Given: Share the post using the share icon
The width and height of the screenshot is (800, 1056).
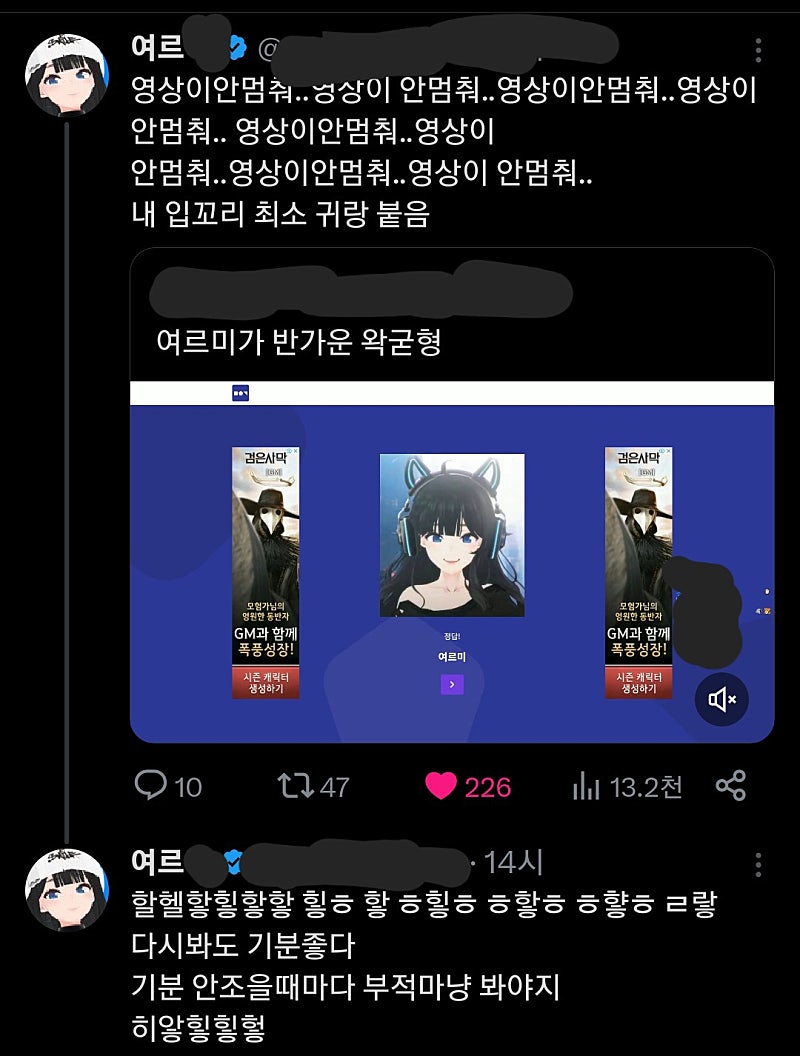Looking at the screenshot, I should [x=731, y=786].
